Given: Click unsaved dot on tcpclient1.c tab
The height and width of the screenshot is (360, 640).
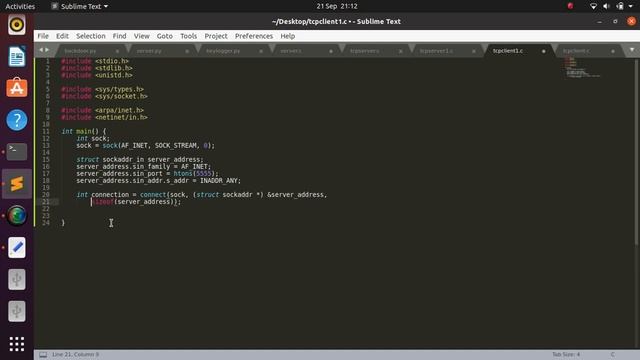Looking at the screenshot, I should (x=543, y=51).
